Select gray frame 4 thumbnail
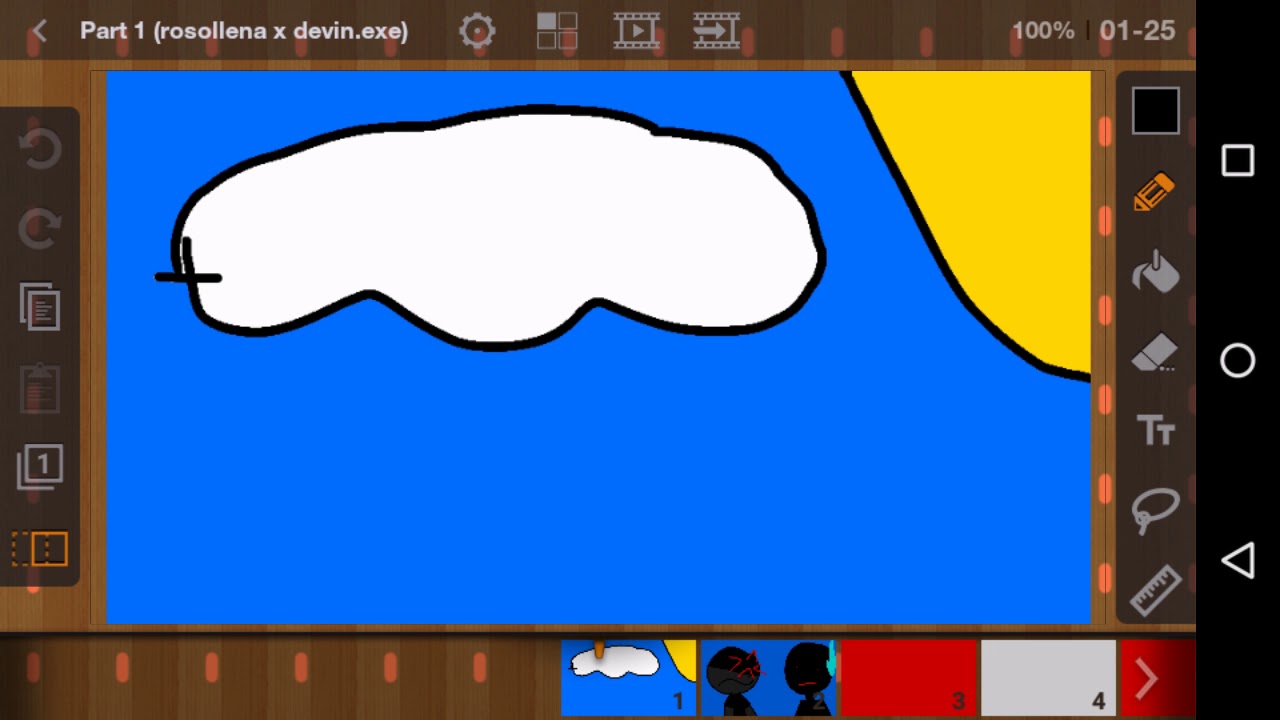 coord(1048,678)
